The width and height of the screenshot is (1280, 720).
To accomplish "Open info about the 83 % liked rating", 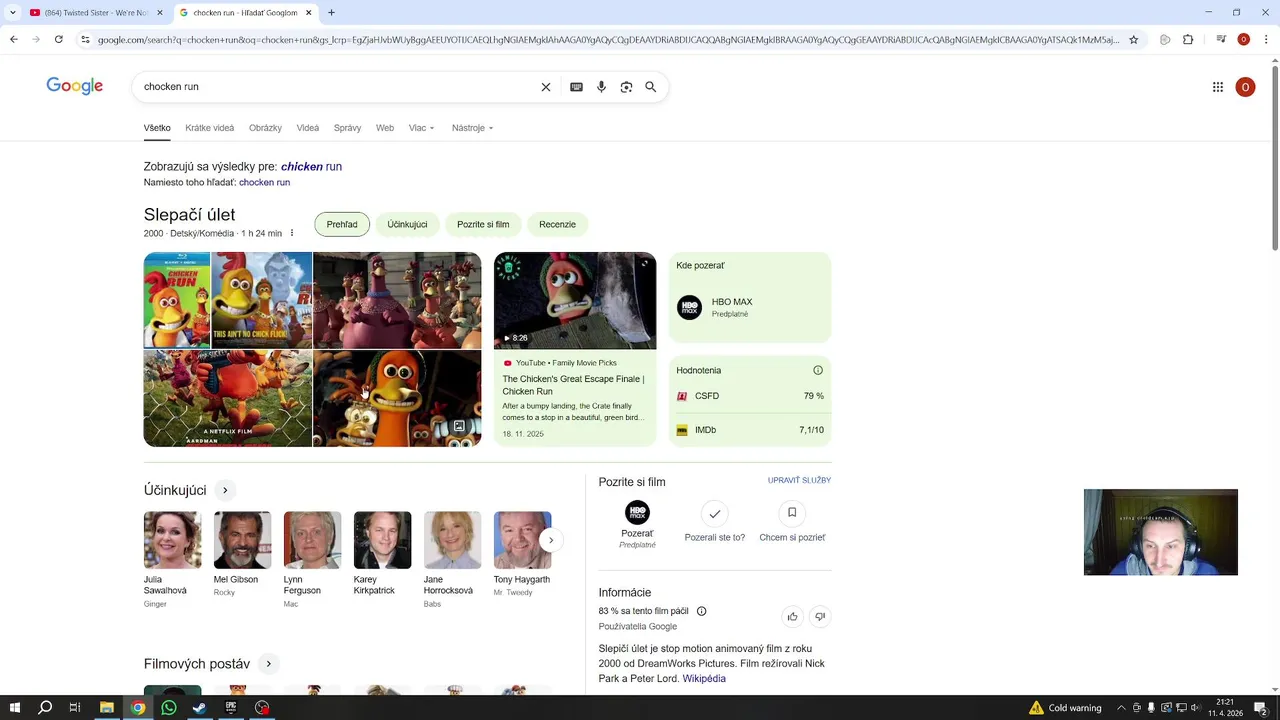I will (701, 611).
